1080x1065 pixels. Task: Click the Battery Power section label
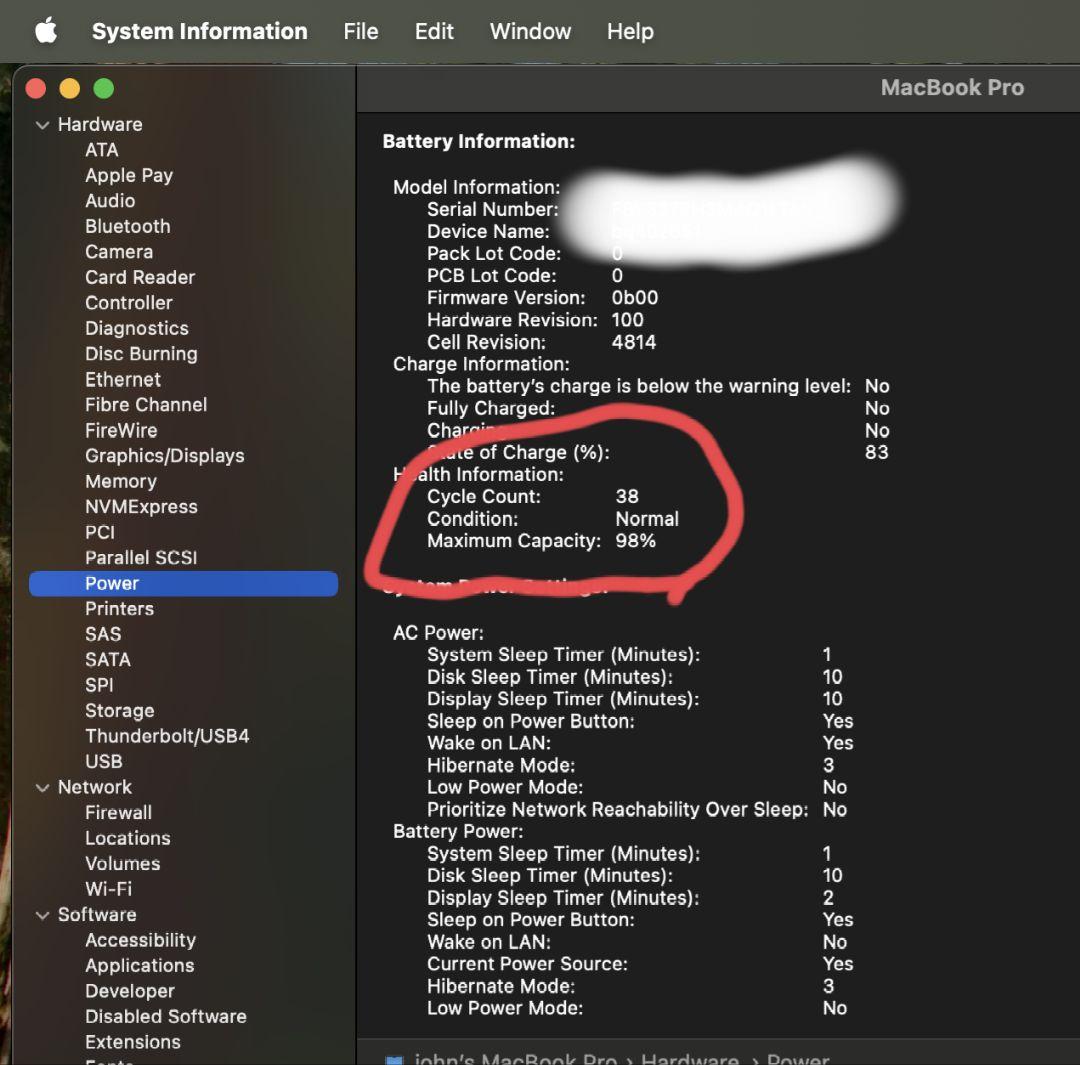pyautogui.click(x=458, y=832)
